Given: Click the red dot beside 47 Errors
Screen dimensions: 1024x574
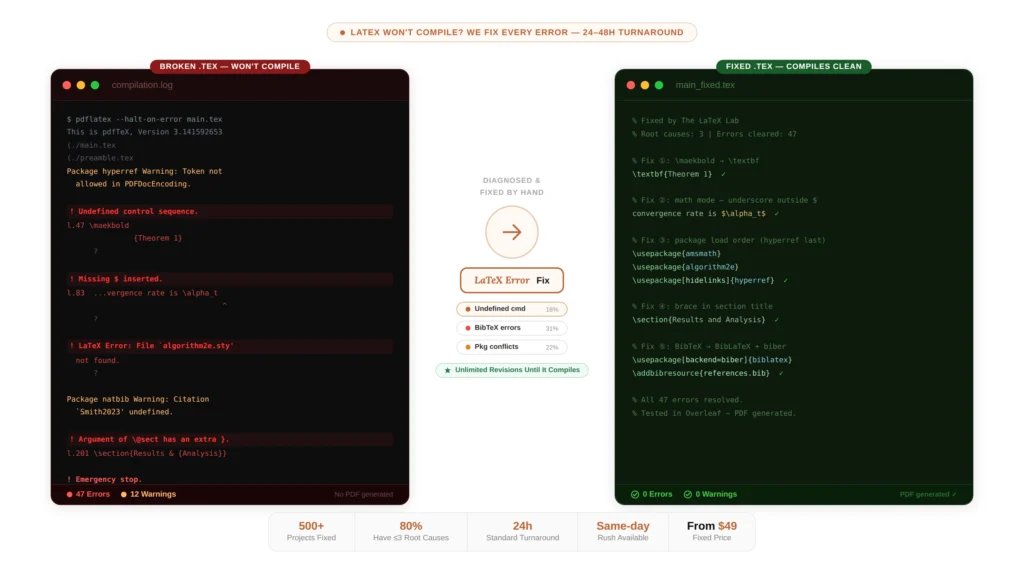Looking at the screenshot, I should pyautogui.click(x=69, y=494).
